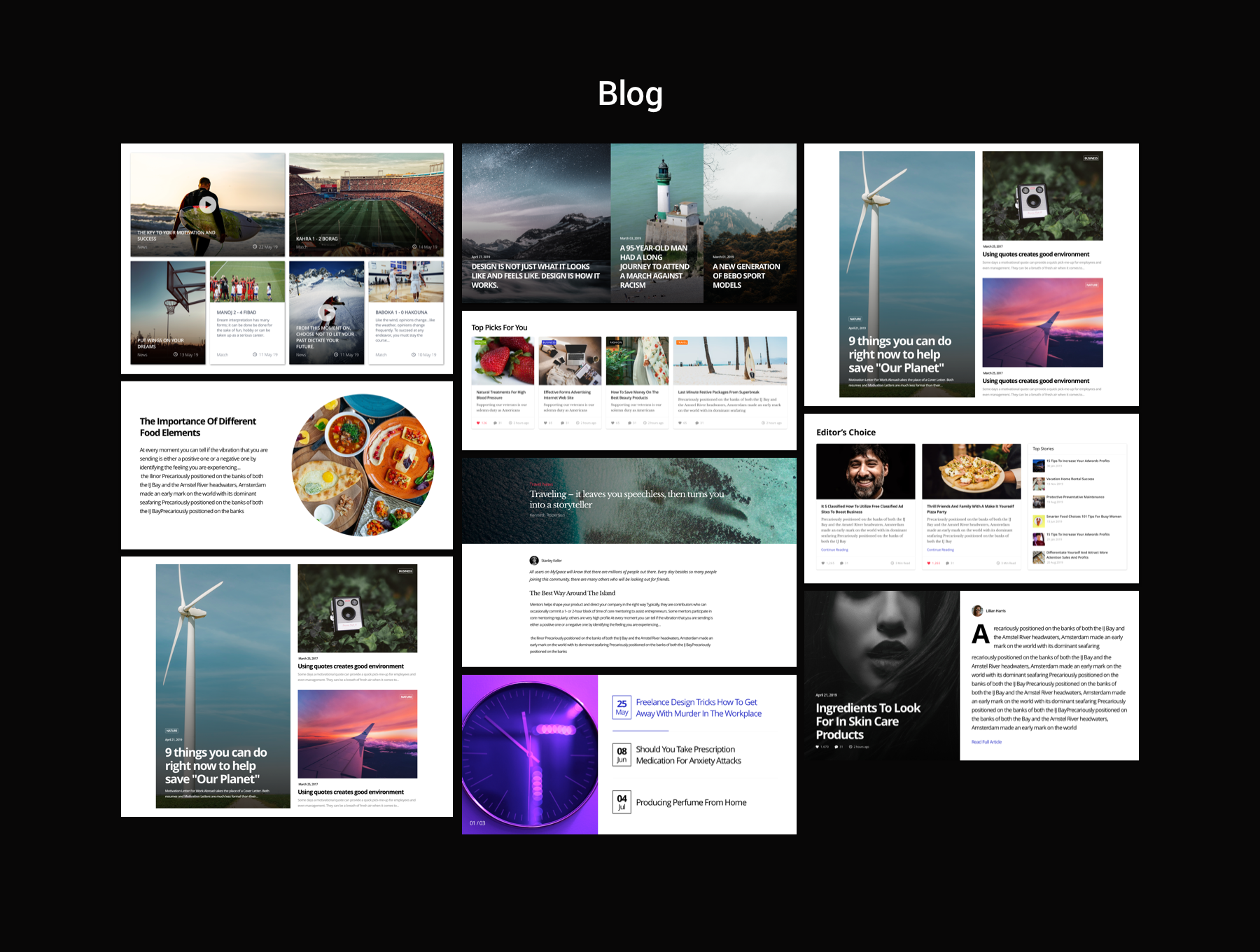Open Vacation Home Rental Success top story

1070,479
